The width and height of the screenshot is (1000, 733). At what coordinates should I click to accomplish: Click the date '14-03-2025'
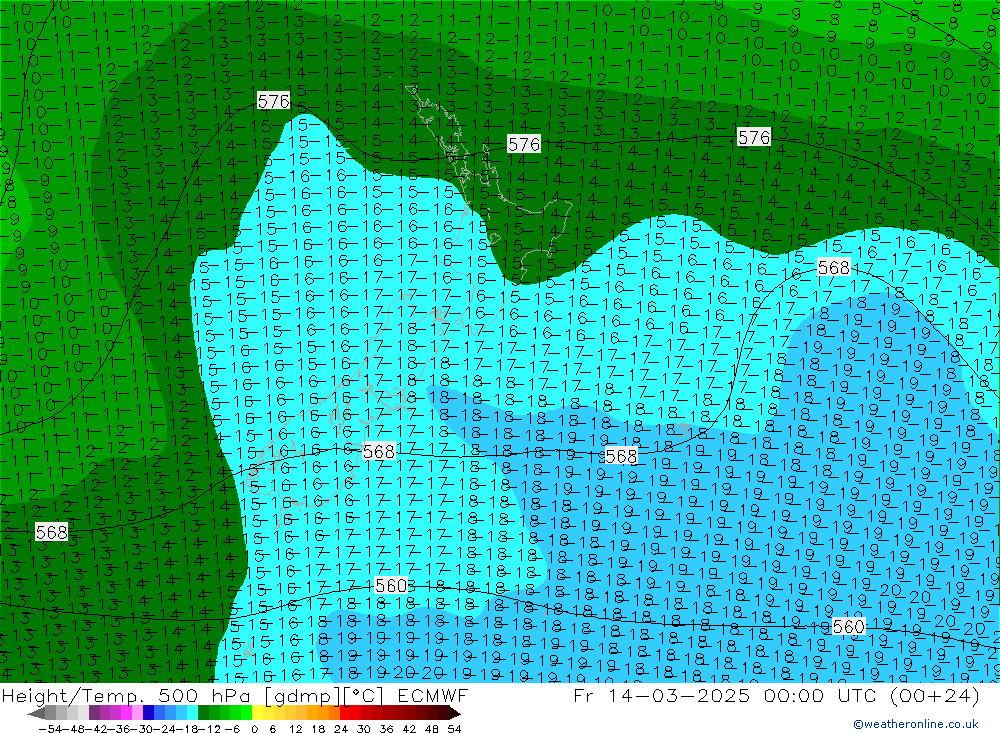[679, 695]
